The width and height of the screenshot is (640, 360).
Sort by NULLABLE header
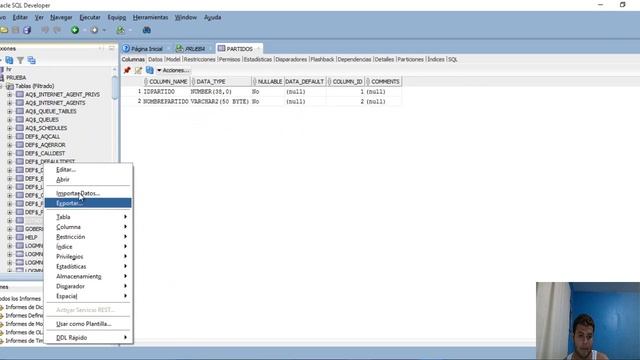point(268,82)
